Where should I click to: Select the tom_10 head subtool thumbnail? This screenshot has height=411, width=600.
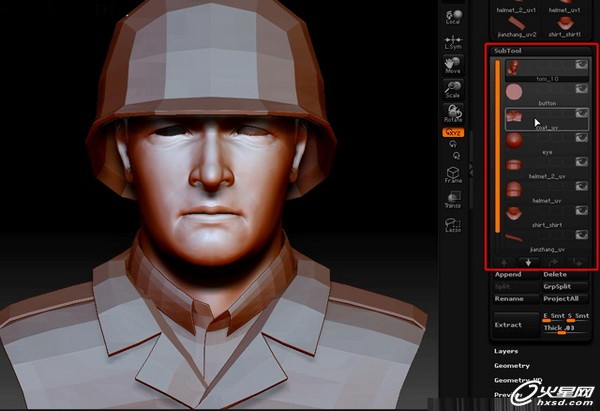click(514, 67)
